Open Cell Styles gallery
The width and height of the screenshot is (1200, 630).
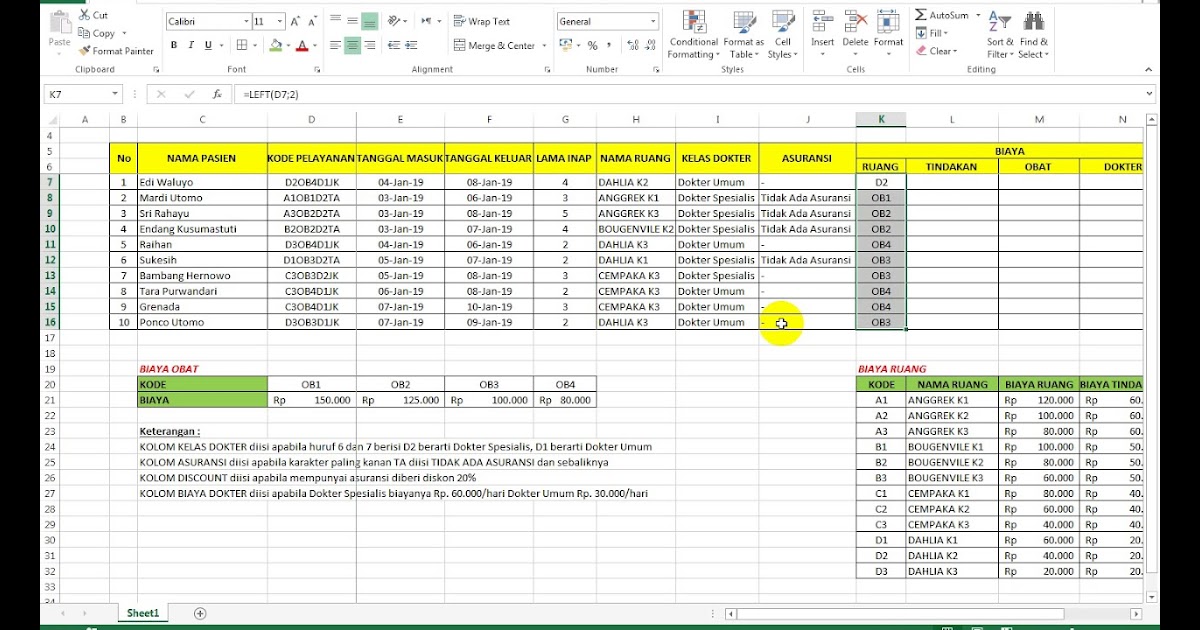[782, 34]
